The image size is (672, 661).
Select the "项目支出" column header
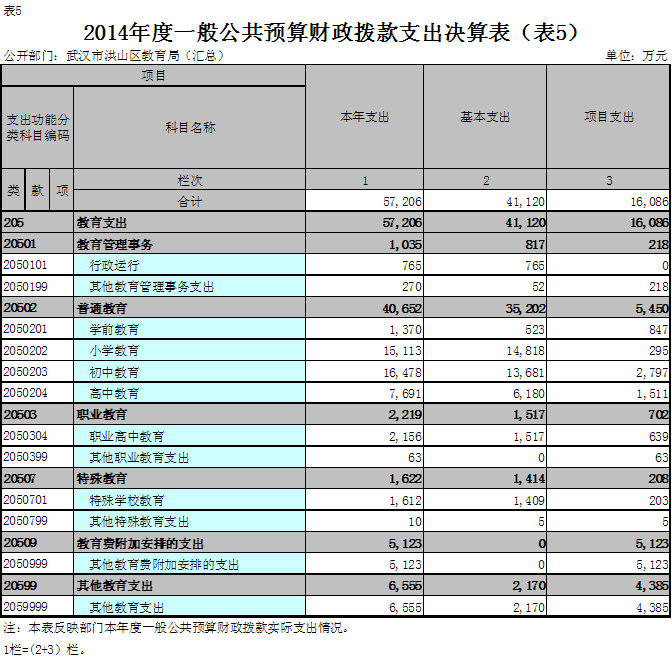point(609,117)
